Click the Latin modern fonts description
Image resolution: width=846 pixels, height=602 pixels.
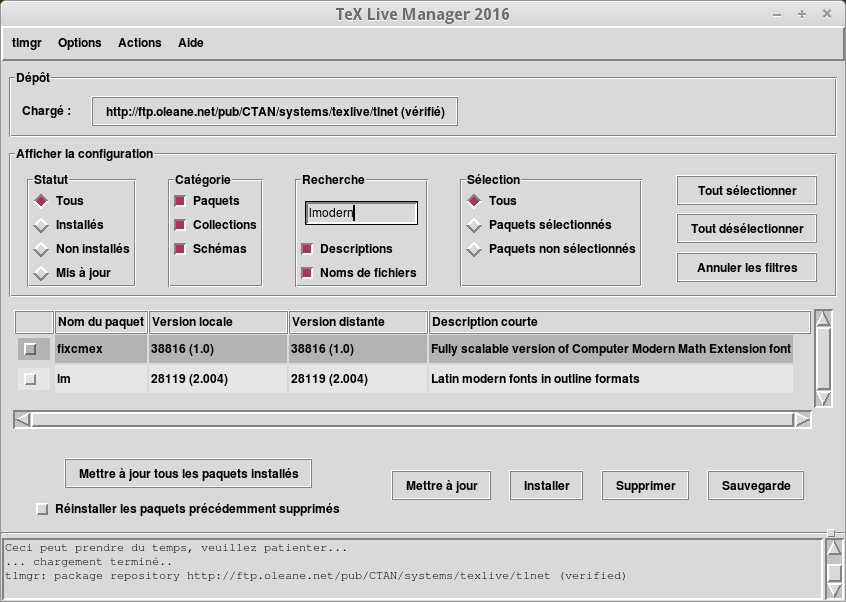(x=535, y=379)
